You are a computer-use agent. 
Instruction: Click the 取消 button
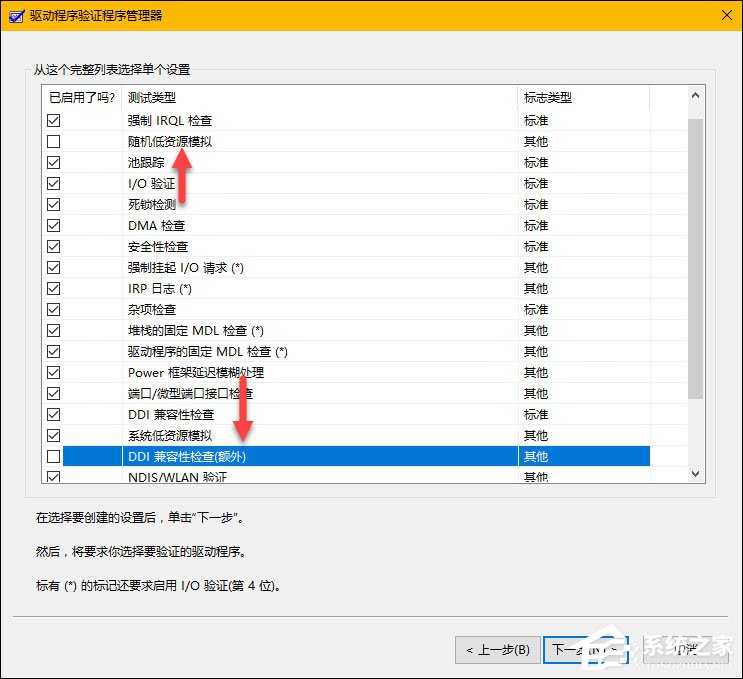coord(685,650)
